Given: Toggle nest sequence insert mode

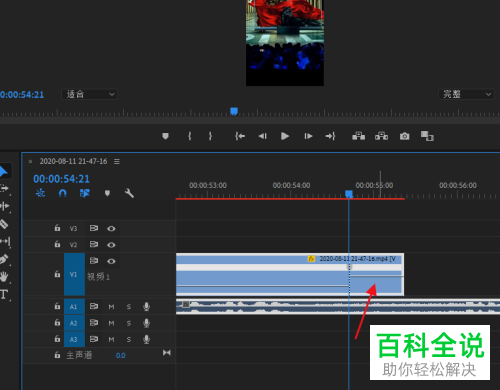Looking at the screenshot, I should [40, 193].
